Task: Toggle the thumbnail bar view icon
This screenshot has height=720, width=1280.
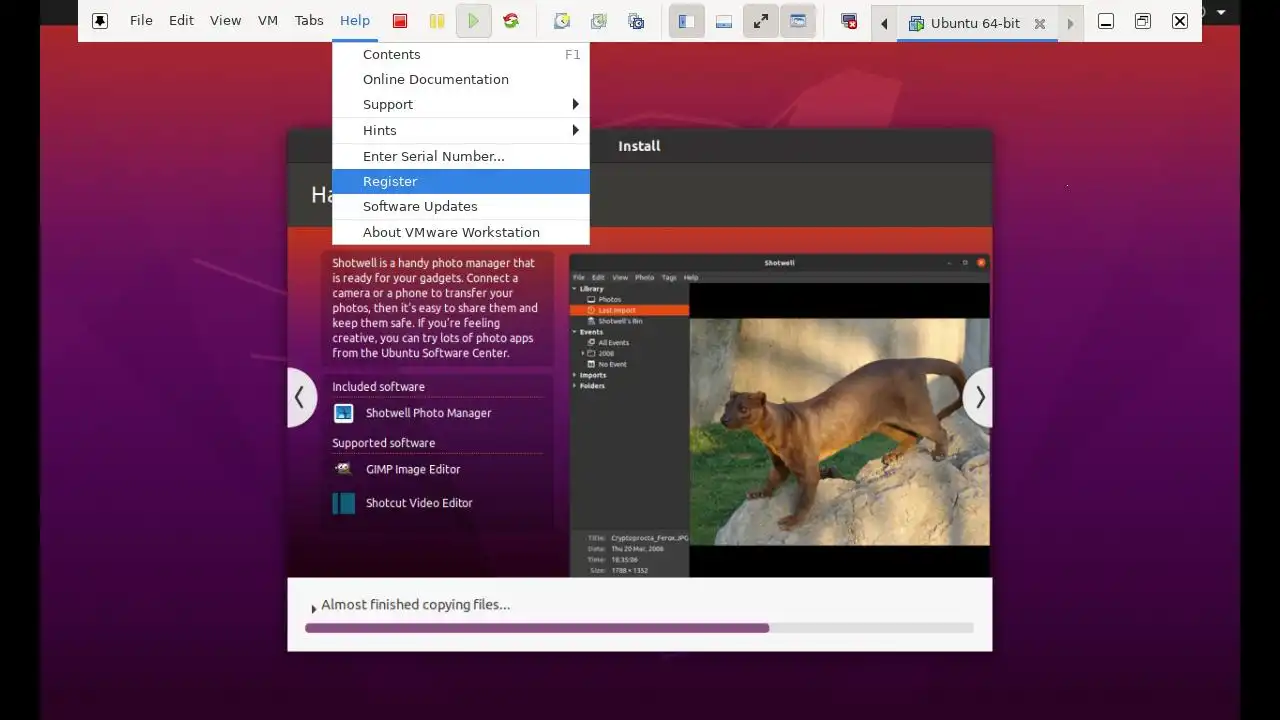Action: coord(724,21)
